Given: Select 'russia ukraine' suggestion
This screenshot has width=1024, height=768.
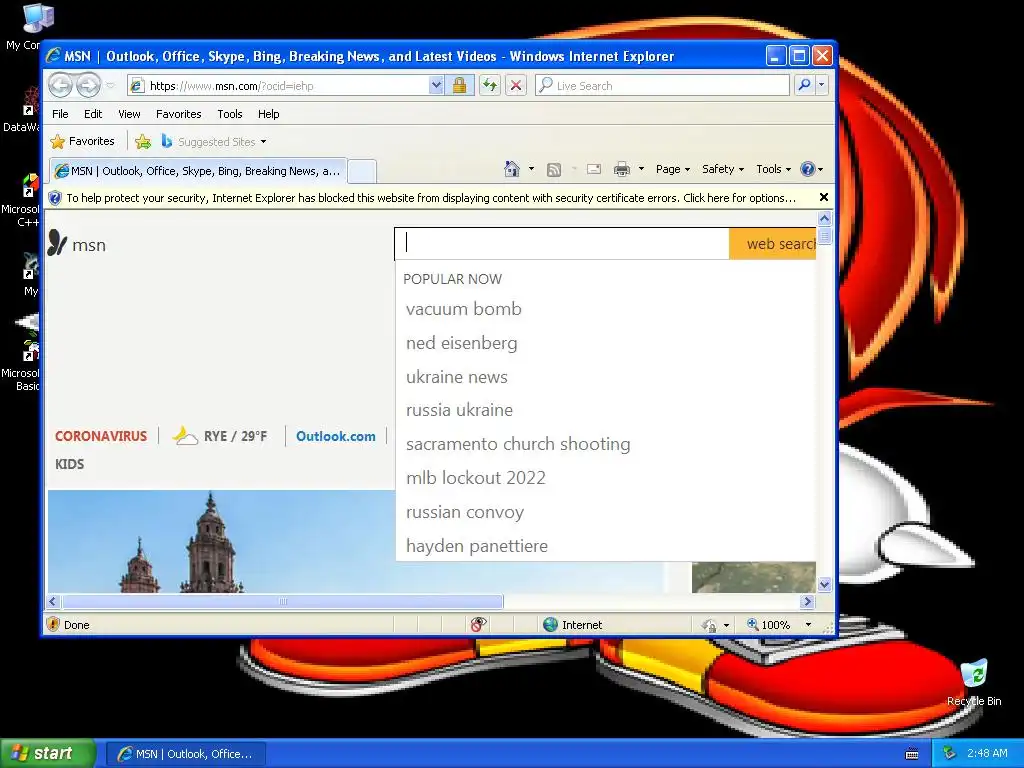Looking at the screenshot, I should tap(459, 410).
